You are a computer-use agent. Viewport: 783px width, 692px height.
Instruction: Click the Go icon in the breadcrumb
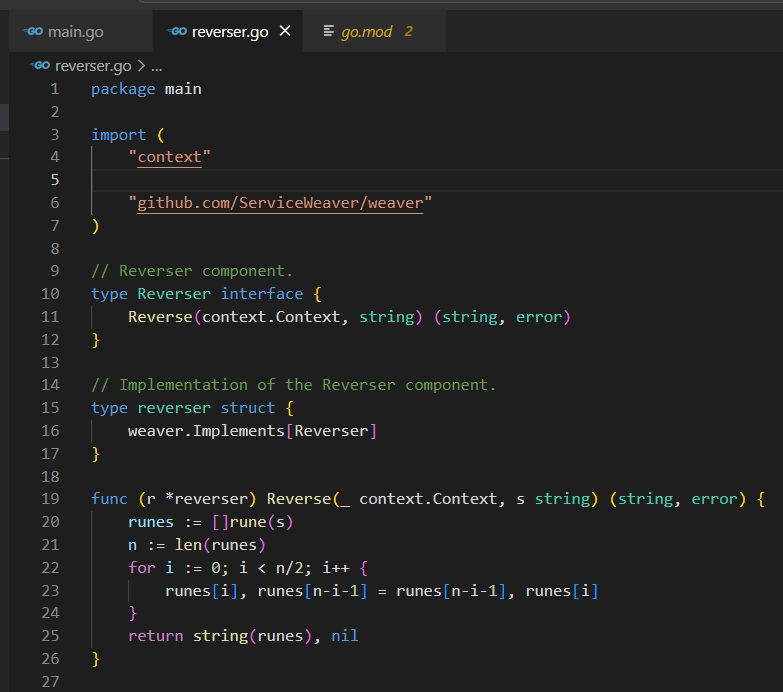pos(40,65)
